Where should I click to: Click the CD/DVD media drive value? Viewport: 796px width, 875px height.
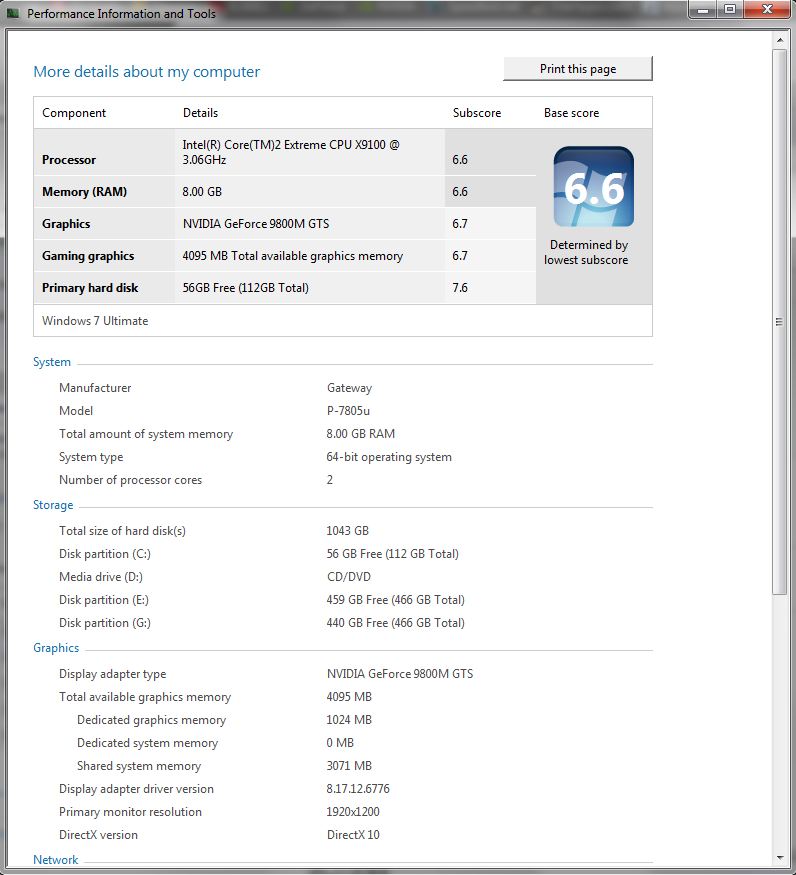(349, 576)
